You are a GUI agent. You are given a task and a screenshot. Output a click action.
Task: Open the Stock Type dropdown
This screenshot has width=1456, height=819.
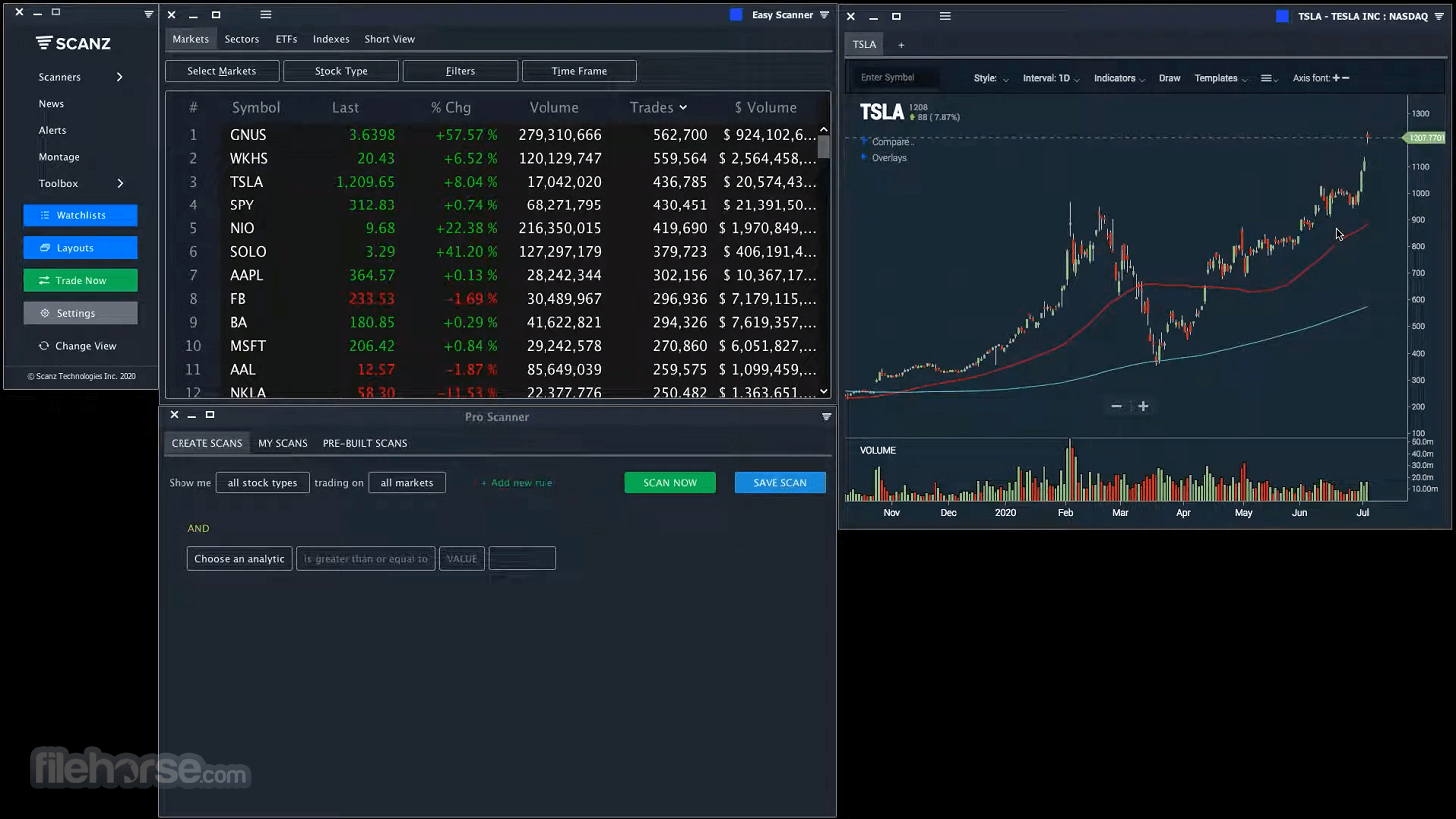[341, 71]
